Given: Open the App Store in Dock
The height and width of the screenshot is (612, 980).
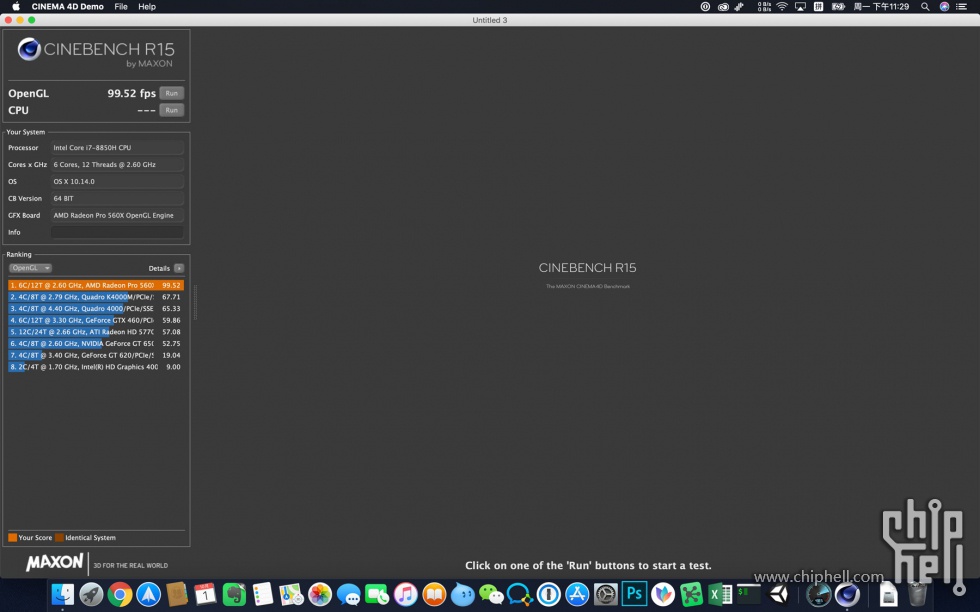Looking at the screenshot, I should (577, 594).
